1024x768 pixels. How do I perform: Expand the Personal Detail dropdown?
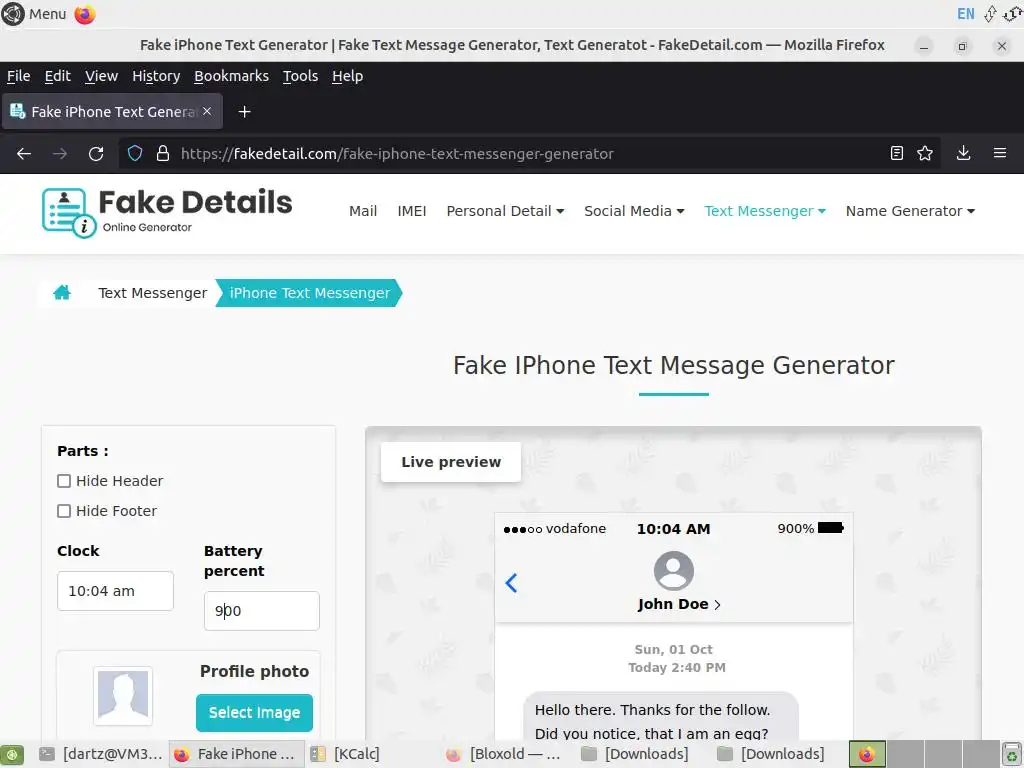tap(505, 211)
